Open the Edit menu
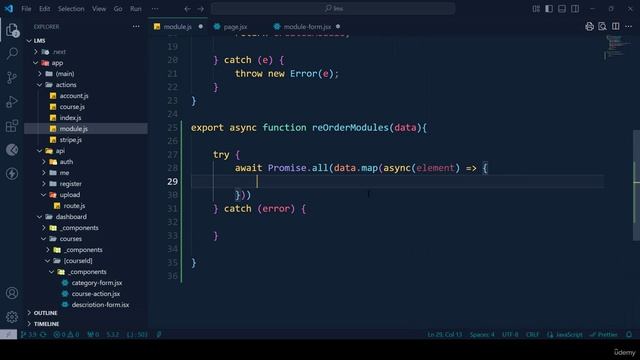 coord(44,9)
